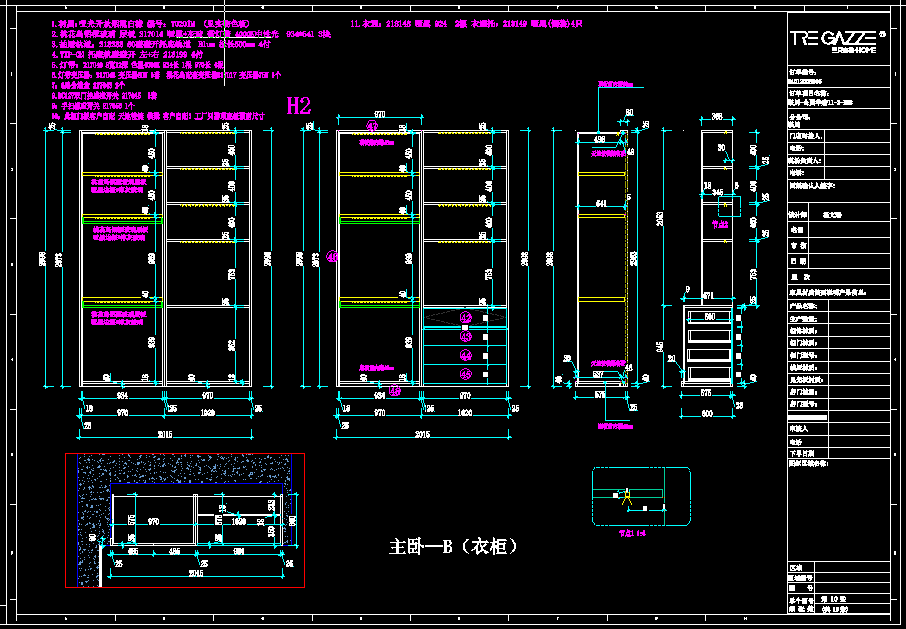Select circled part number 43 on drawer
This screenshot has width=906, height=629.
click(466, 336)
